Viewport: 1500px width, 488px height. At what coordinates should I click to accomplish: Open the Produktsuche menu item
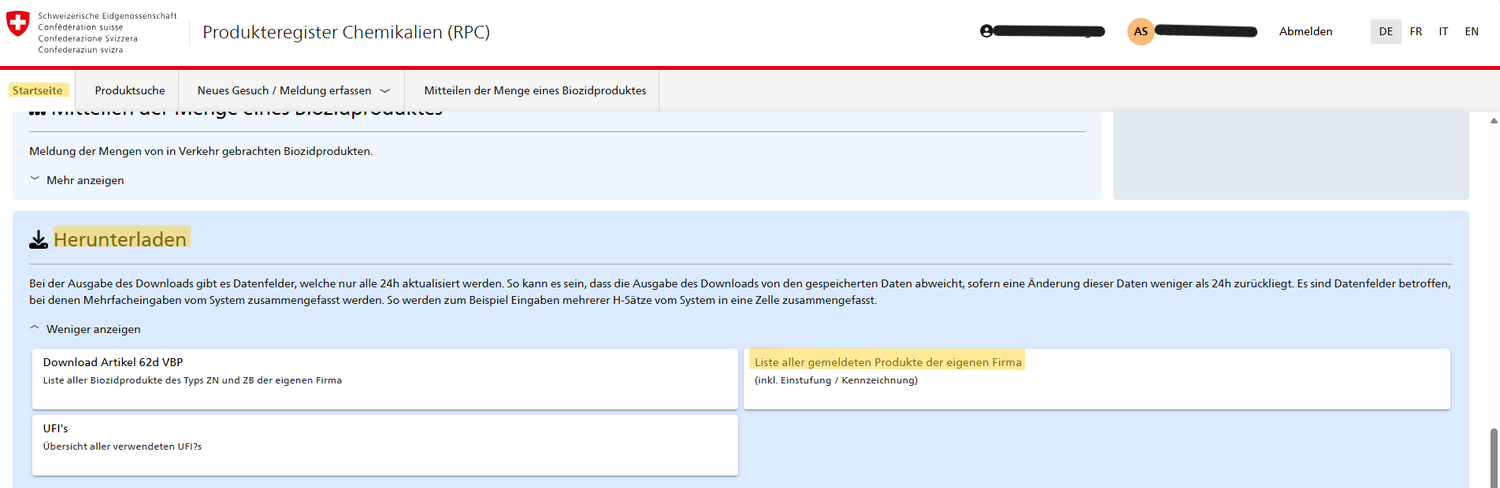130,90
